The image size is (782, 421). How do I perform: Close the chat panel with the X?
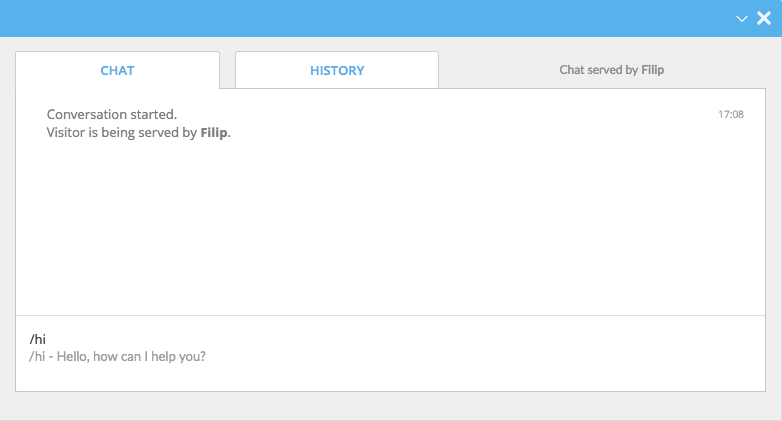764,18
